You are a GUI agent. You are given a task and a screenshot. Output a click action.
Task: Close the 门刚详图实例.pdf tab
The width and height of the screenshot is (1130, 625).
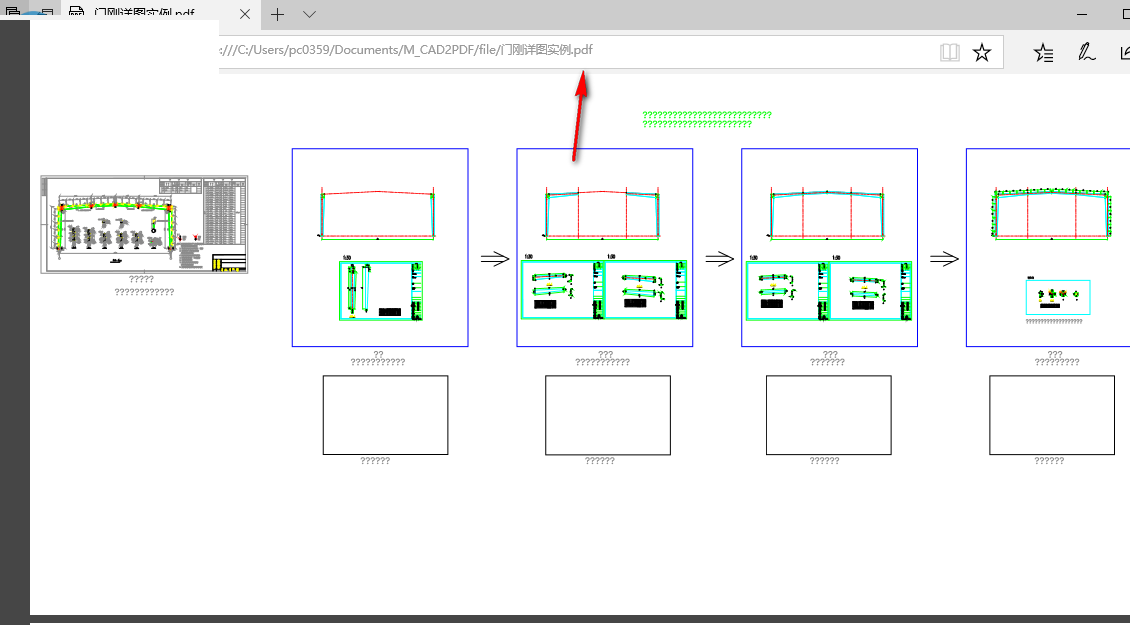[x=244, y=15]
